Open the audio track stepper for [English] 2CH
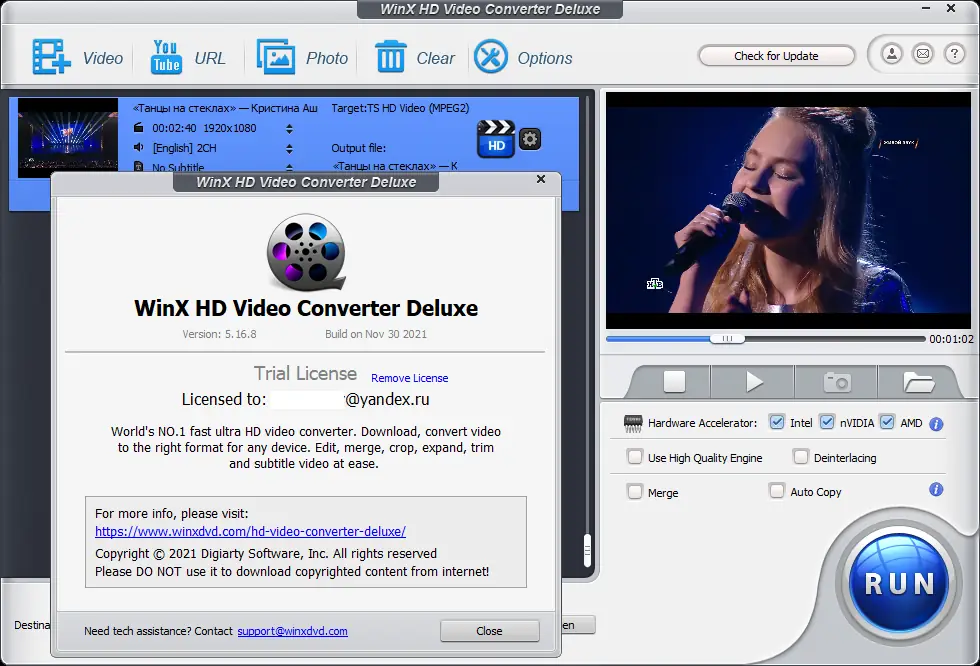Image resolution: width=980 pixels, height=666 pixels. (288, 148)
